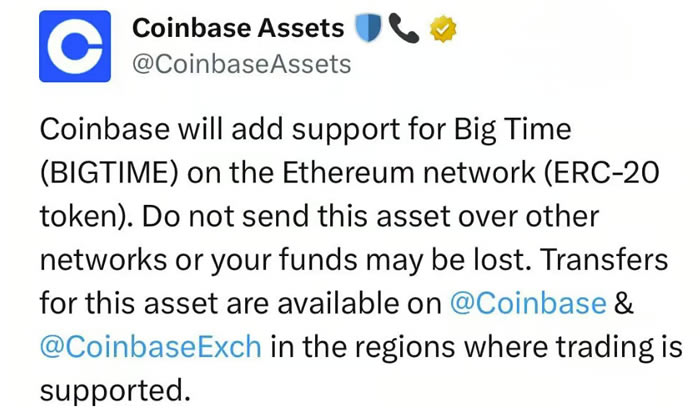Screen dimensions: 700x417
Task: Click the black telephone receiver emoji
Action: click(x=404, y=28)
